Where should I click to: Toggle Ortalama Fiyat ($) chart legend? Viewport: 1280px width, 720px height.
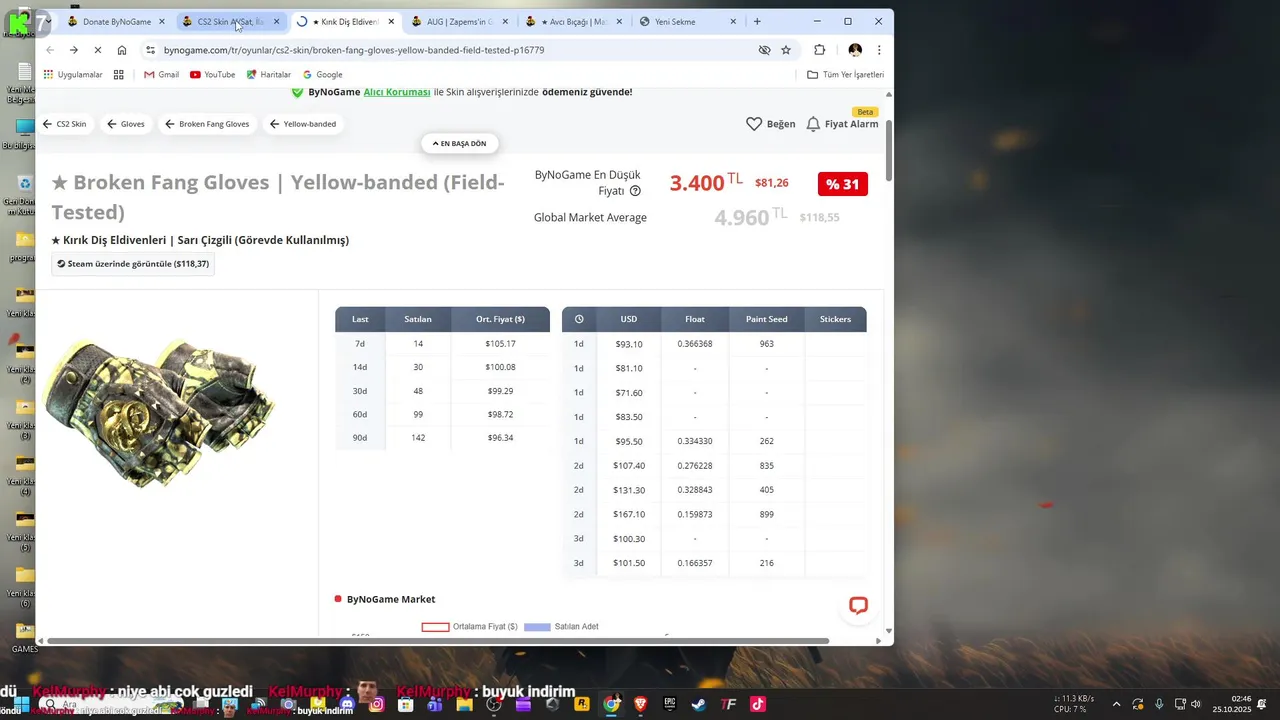(x=470, y=627)
